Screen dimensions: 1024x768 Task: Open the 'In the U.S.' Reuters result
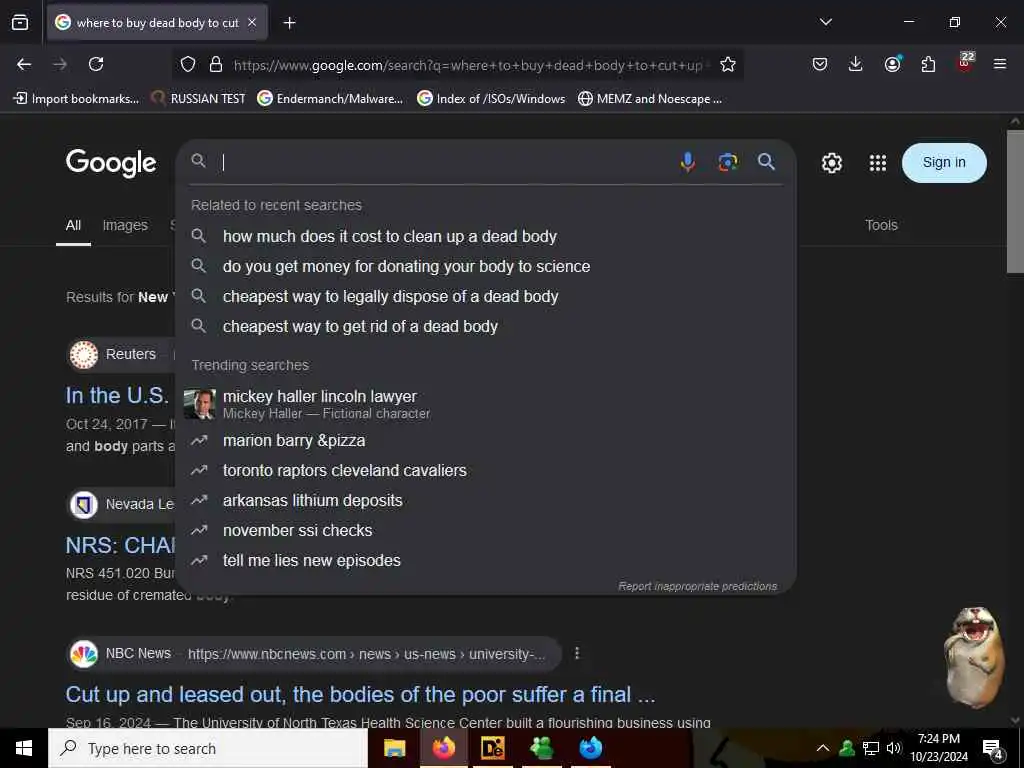pyautogui.click(x=118, y=395)
